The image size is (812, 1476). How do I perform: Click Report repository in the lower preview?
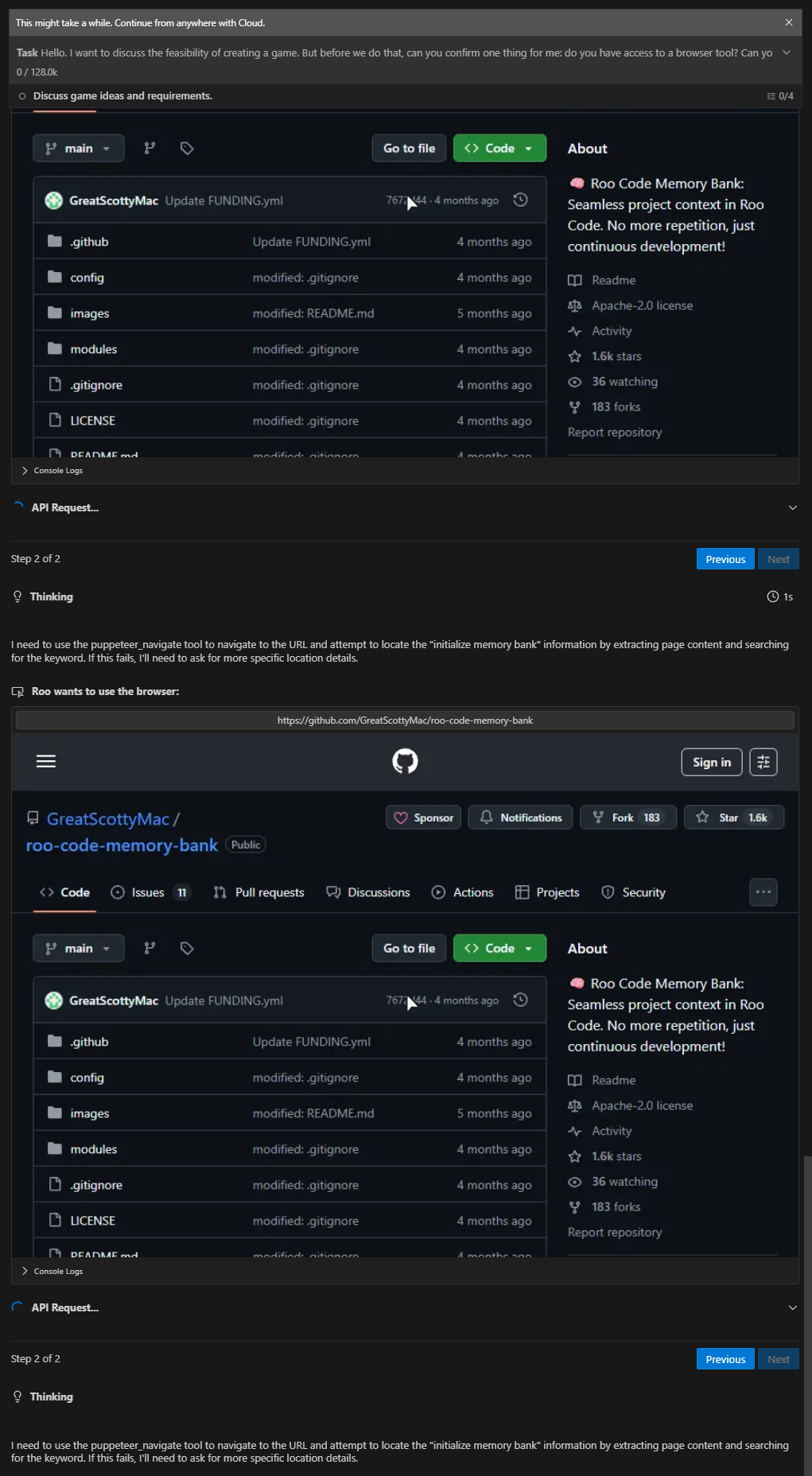pyautogui.click(x=615, y=1232)
